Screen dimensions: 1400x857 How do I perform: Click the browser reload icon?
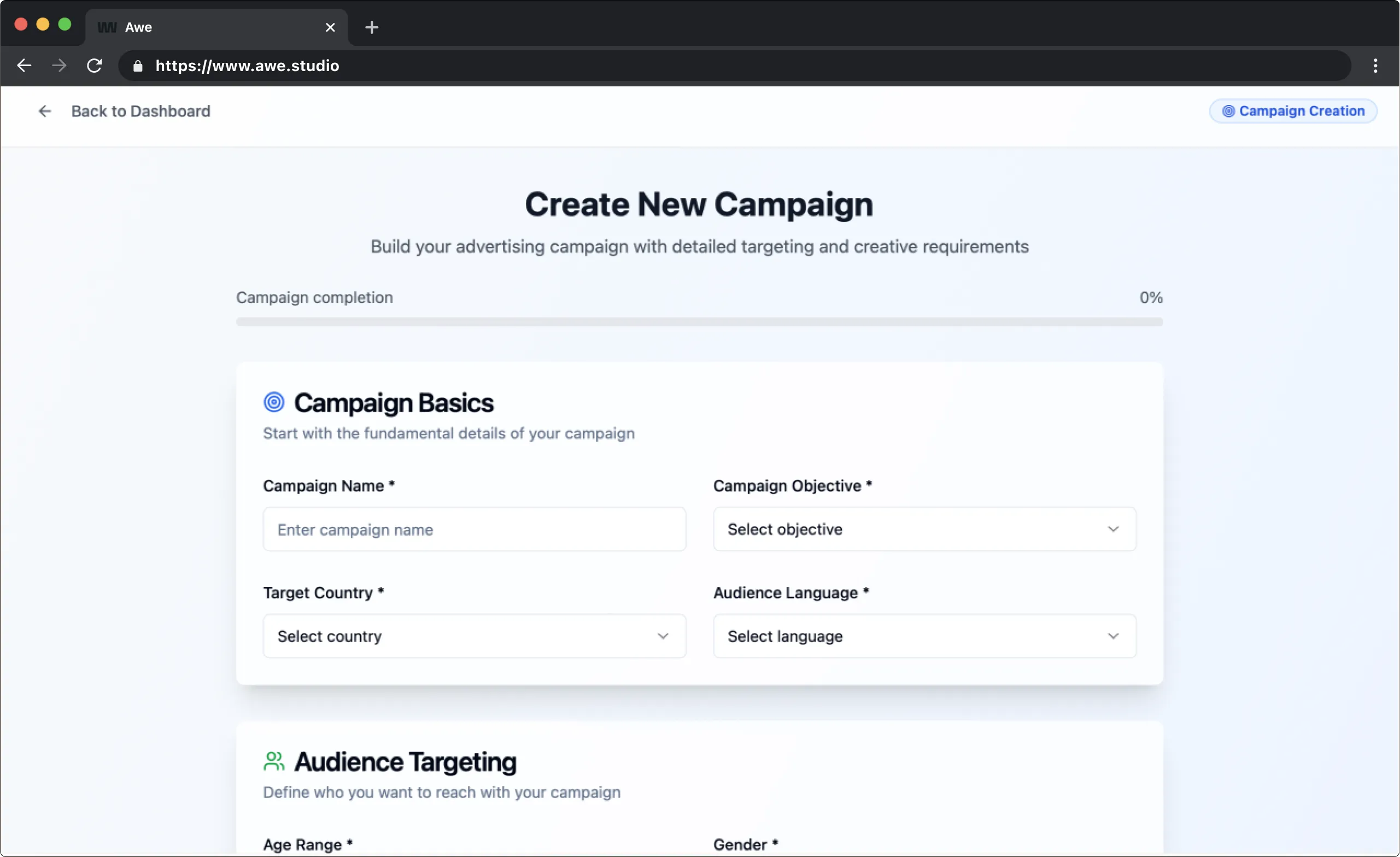[x=95, y=66]
